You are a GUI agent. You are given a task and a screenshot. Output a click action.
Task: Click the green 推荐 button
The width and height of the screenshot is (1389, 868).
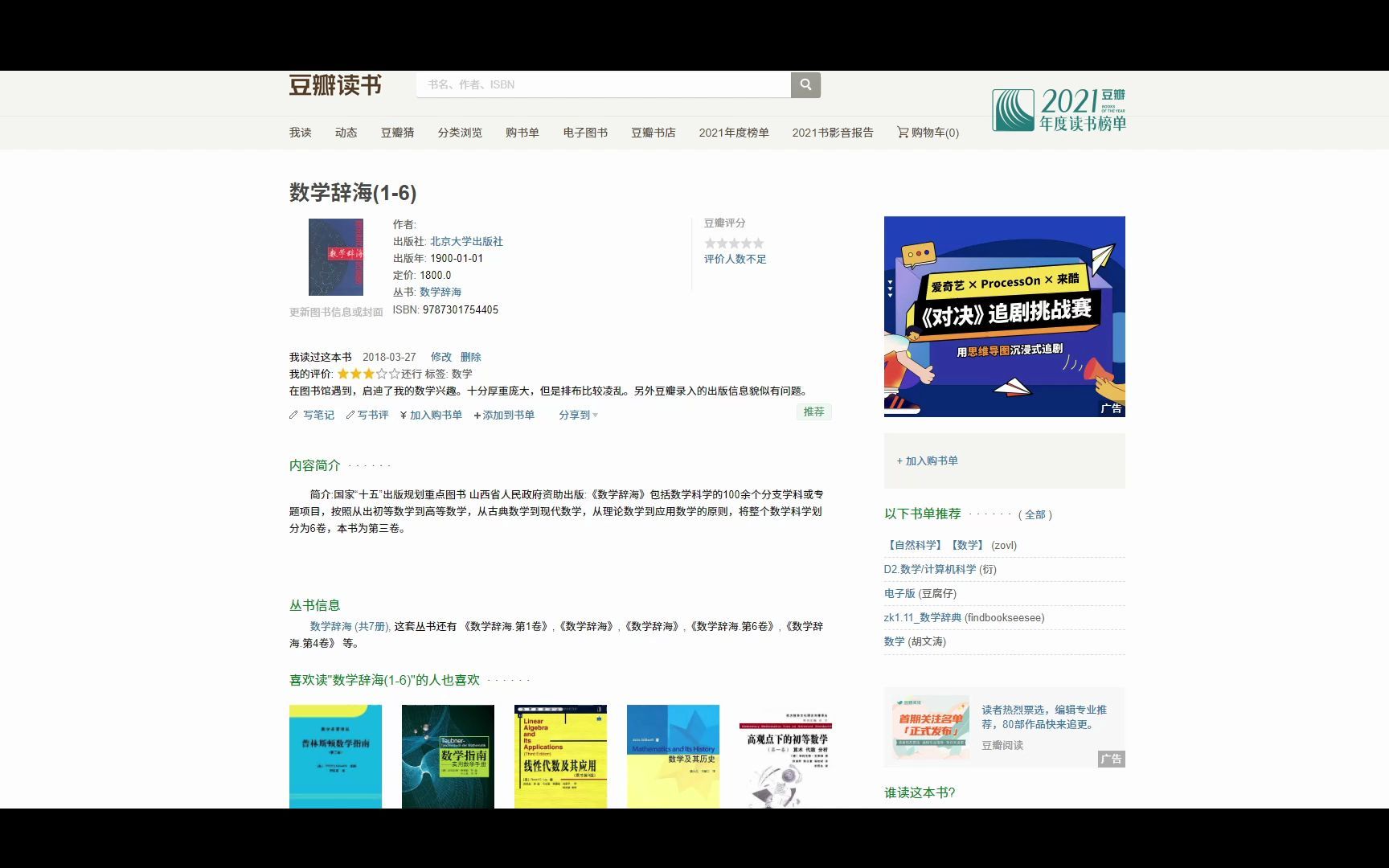[814, 411]
